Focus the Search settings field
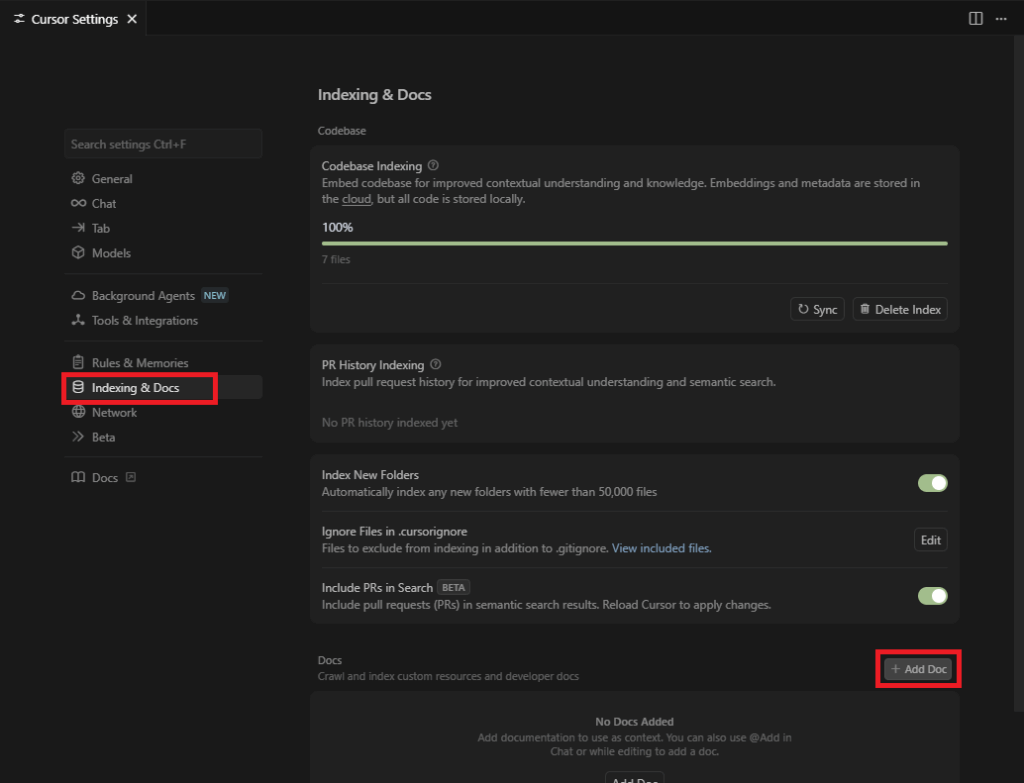The height and width of the screenshot is (783, 1024). click(x=163, y=144)
